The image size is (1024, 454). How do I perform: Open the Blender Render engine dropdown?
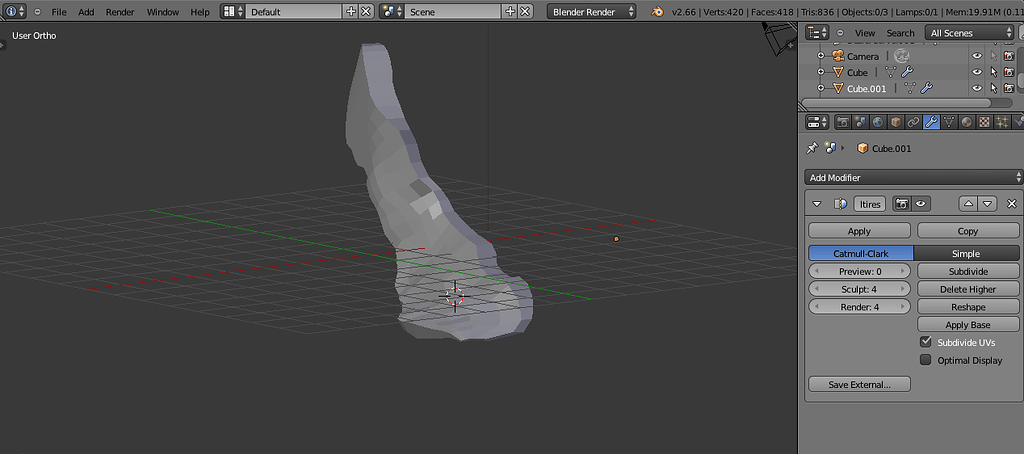click(x=592, y=12)
